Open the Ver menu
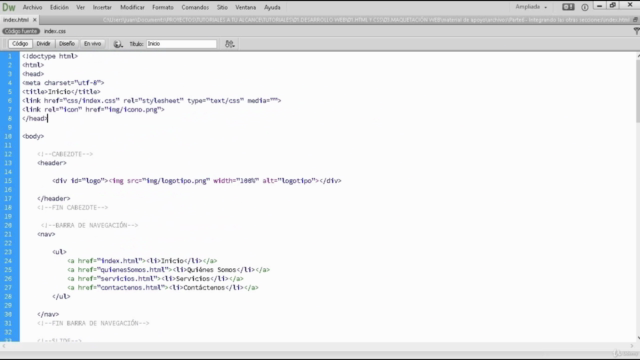Screen dimensions: 640x360 [80, 7]
